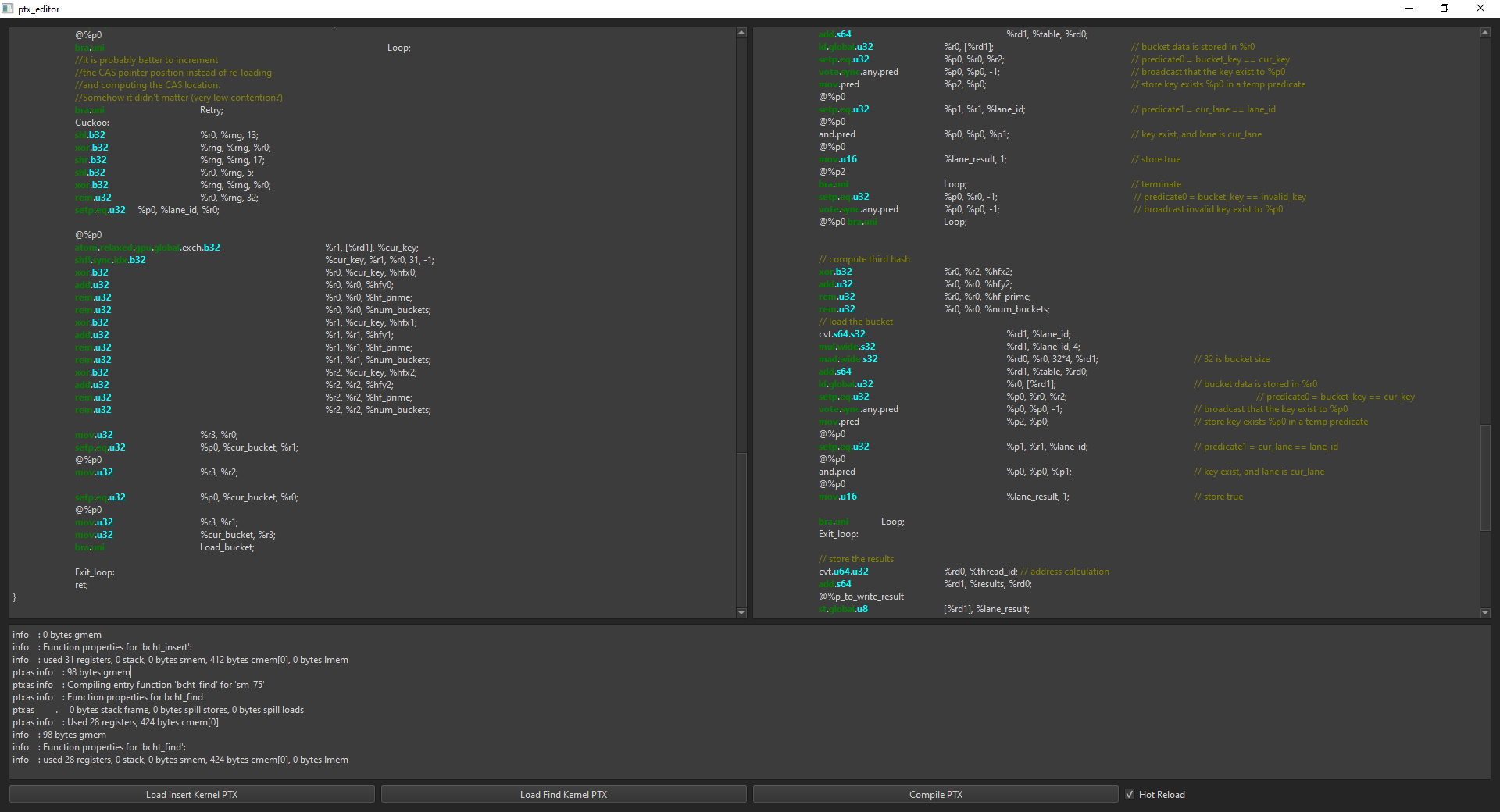Click the '%rd0, %r0, 32*4, %rd1;' operands
The image size is (1500, 812).
click(x=1052, y=359)
